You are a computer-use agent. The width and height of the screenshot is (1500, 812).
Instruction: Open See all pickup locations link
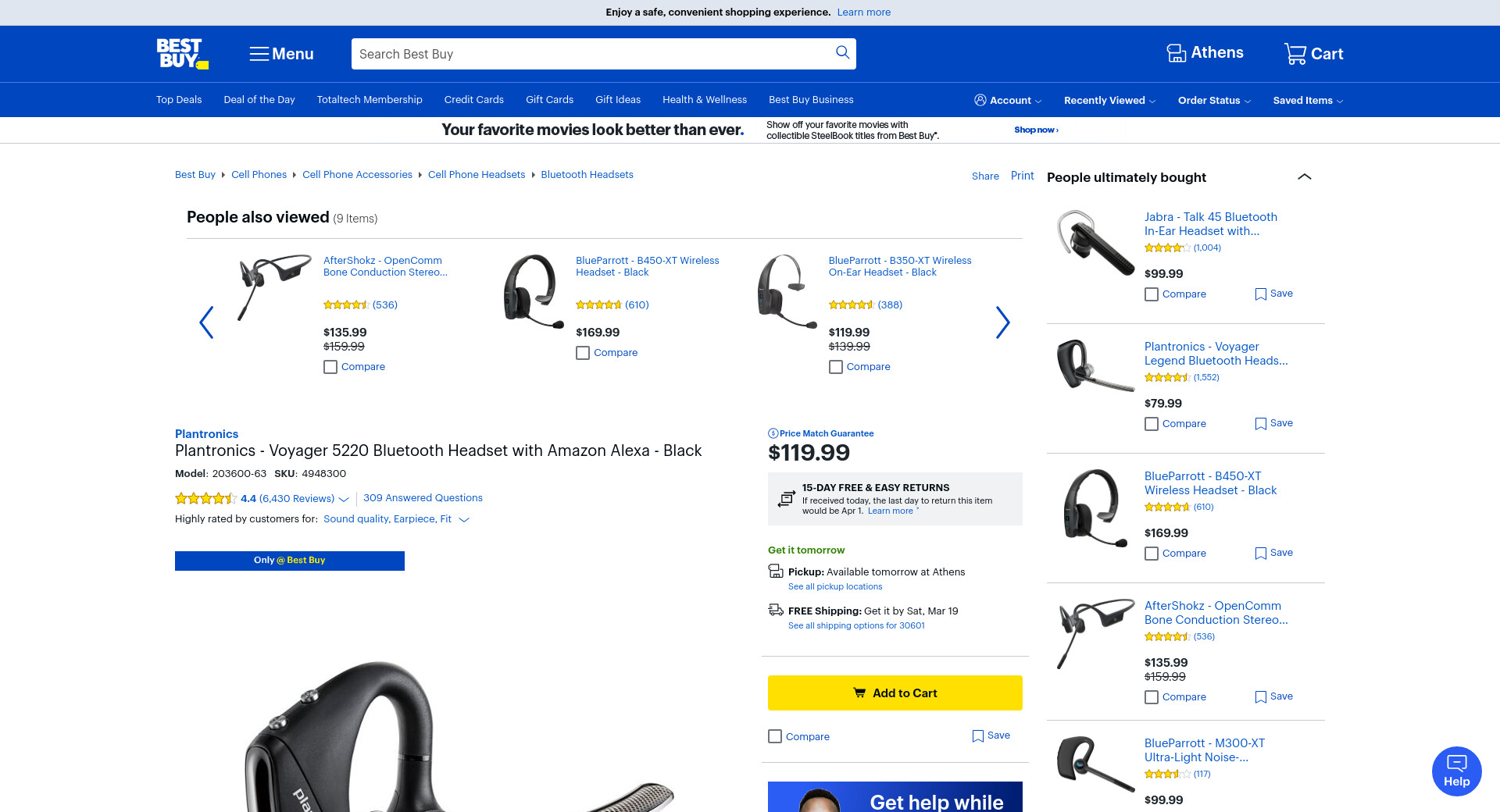(835, 586)
